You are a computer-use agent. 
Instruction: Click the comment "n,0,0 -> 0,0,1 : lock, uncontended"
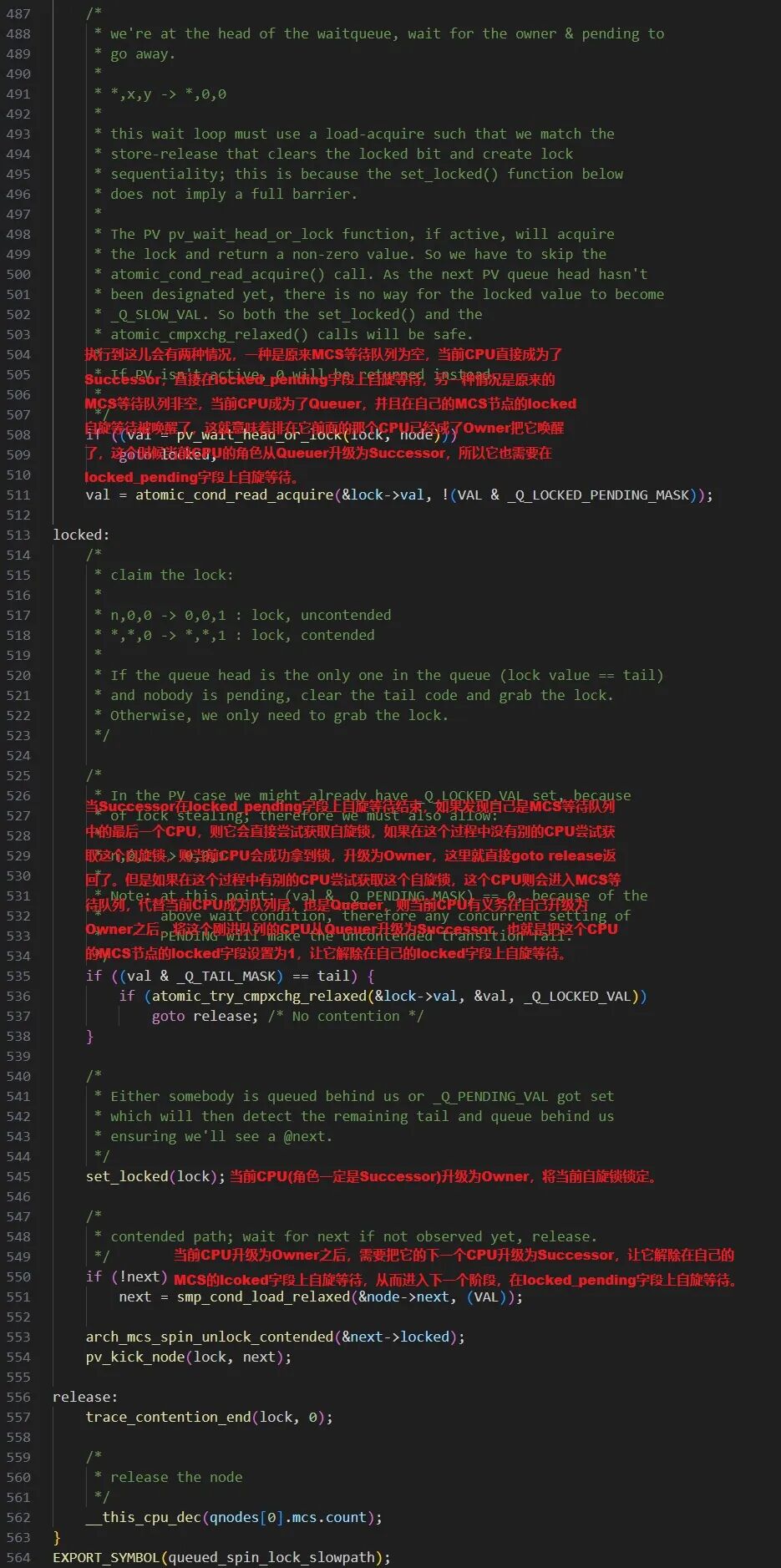(251, 615)
